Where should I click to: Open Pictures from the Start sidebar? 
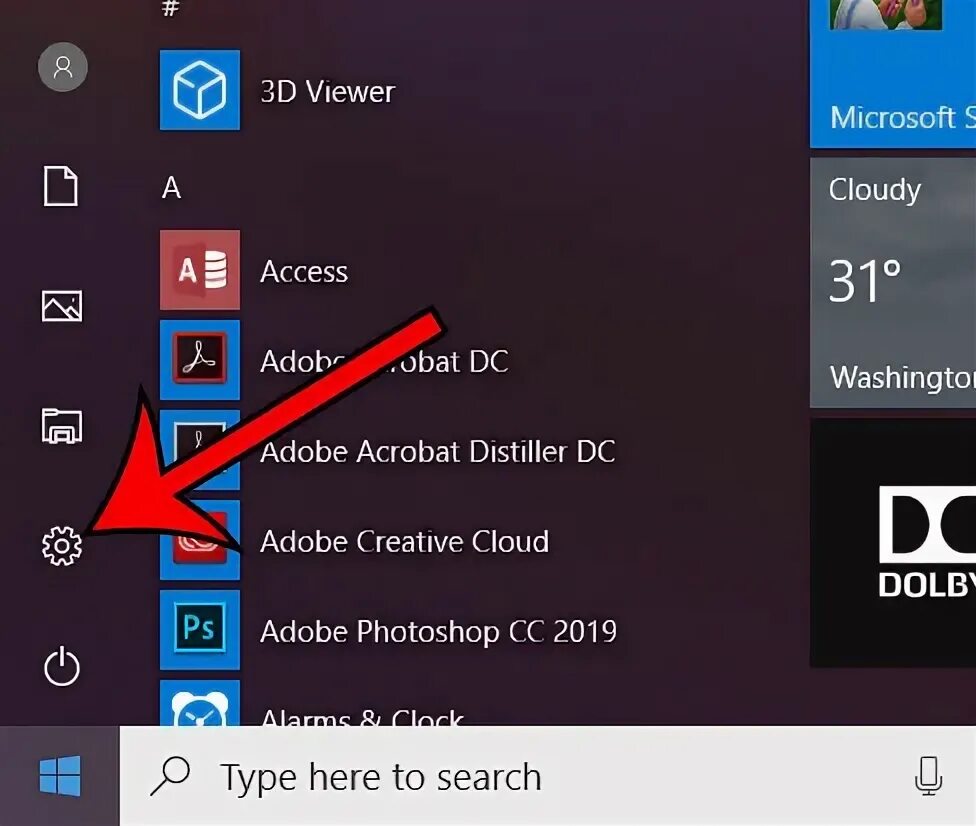(x=62, y=306)
